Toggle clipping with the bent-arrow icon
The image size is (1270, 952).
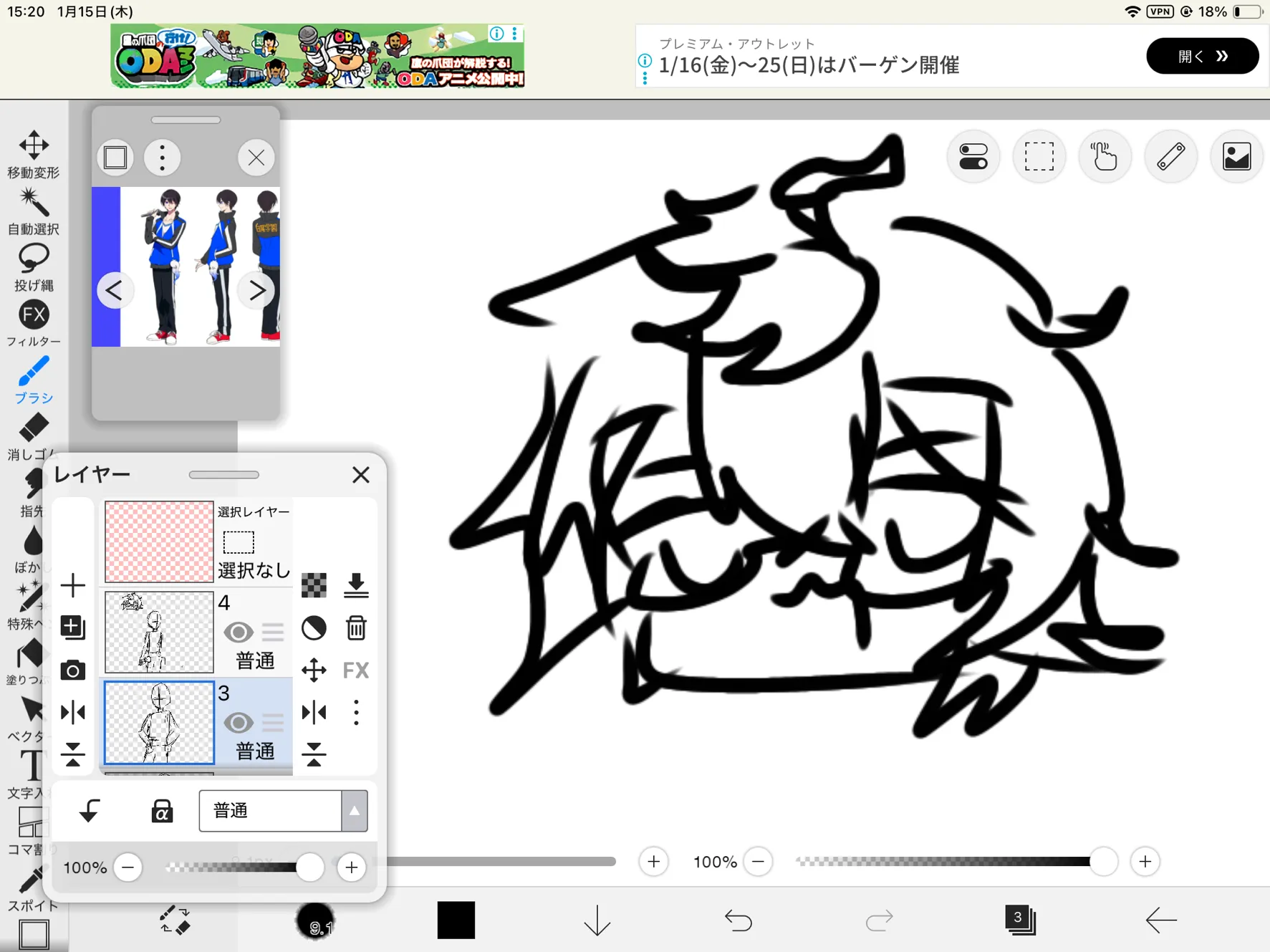tap(90, 811)
